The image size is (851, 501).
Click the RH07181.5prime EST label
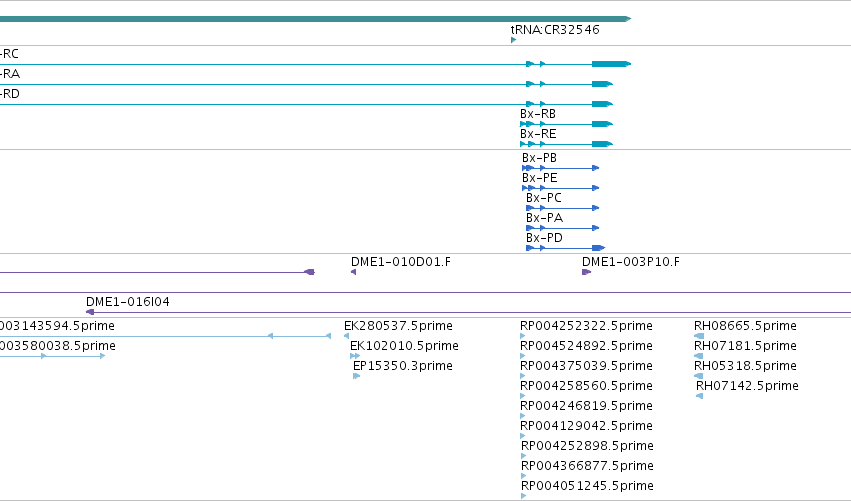(x=745, y=346)
